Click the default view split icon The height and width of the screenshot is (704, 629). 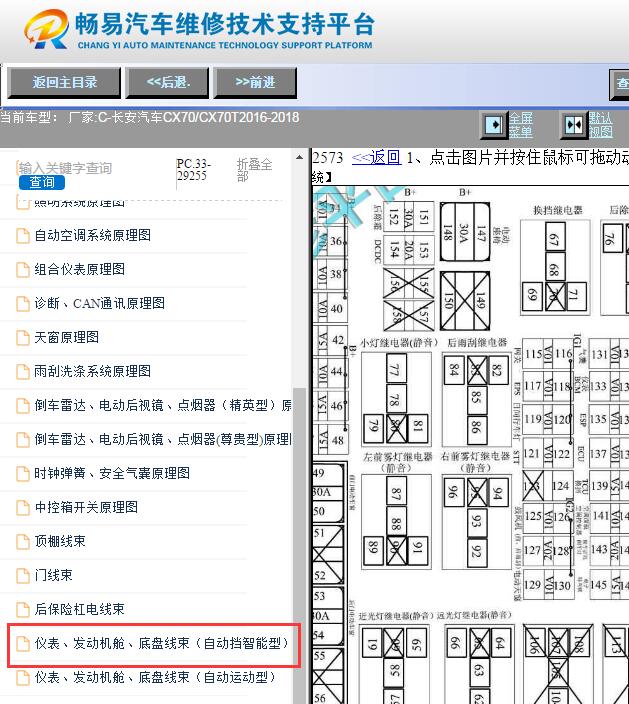[x=574, y=124]
